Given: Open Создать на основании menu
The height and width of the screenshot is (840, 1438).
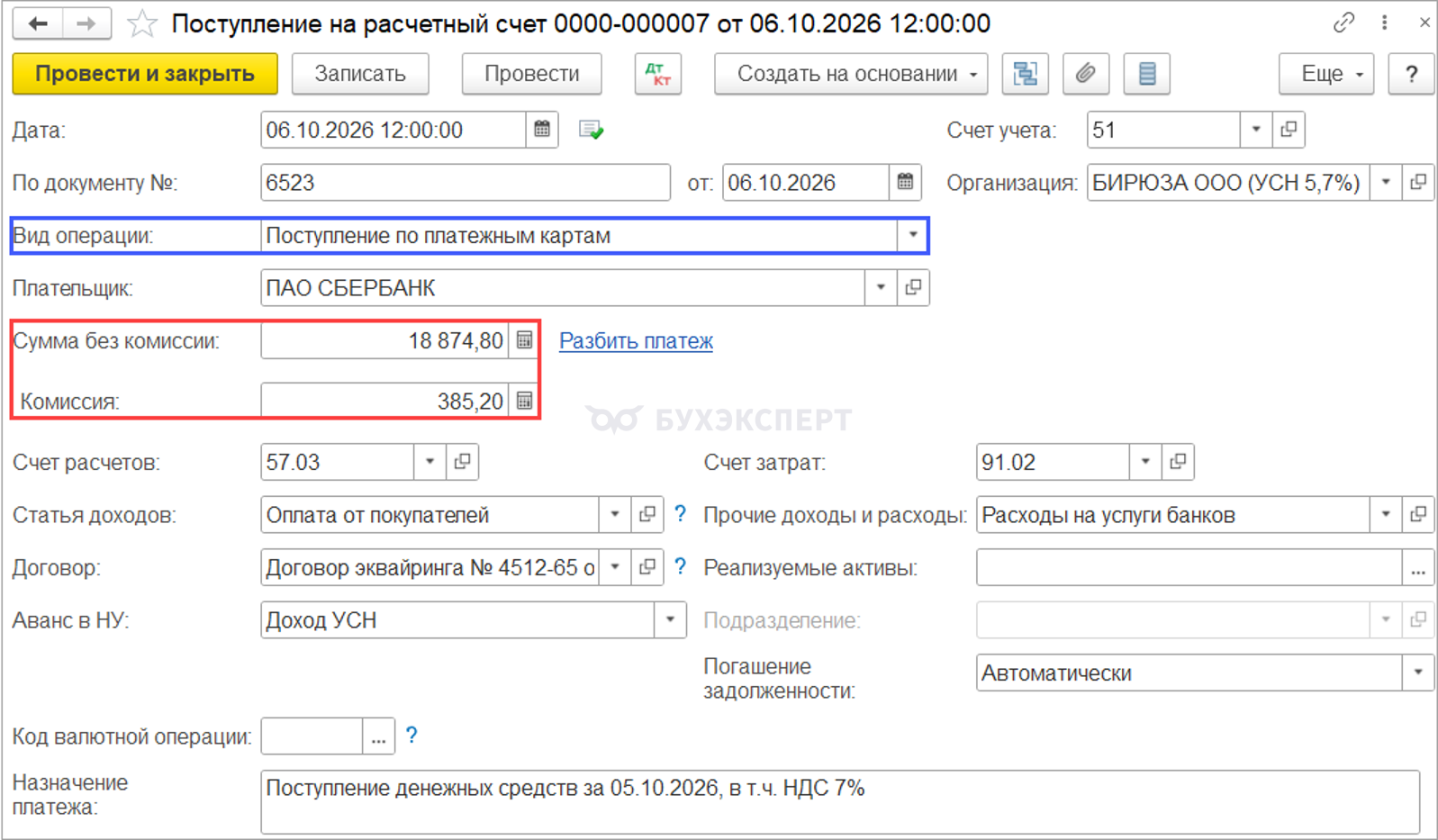Looking at the screenshot, I should 851,74.
